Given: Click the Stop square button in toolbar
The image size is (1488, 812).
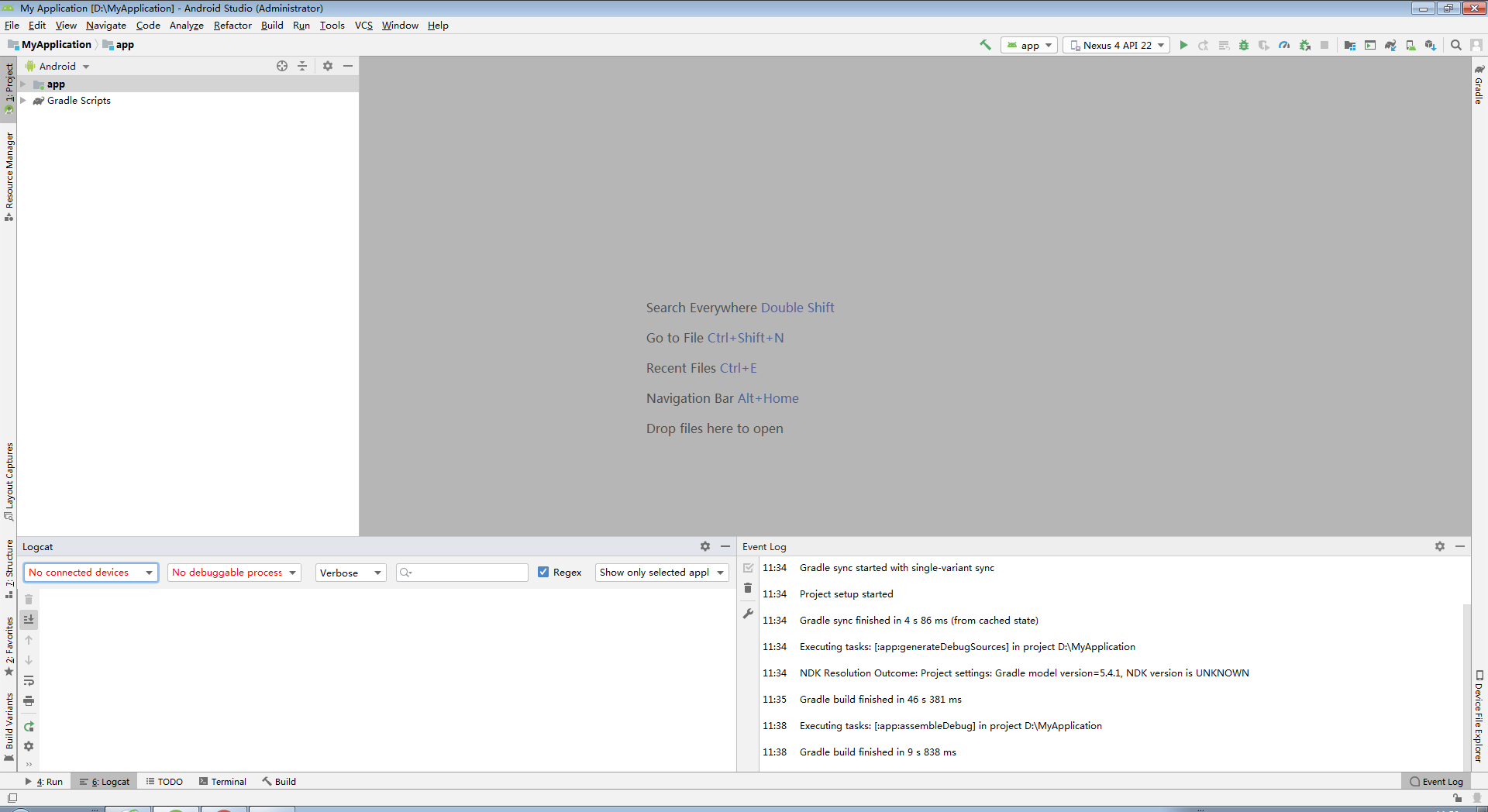Looking at the screenshot, I should pyautogui.click(x=1324, y=45).
